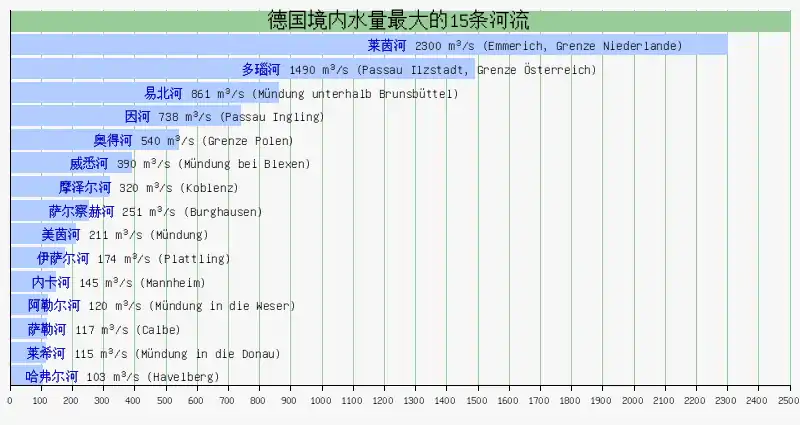800x425 pixels.
Task: Open the 易北河 link
Action: pyautogui.click(x=163, y=93)
